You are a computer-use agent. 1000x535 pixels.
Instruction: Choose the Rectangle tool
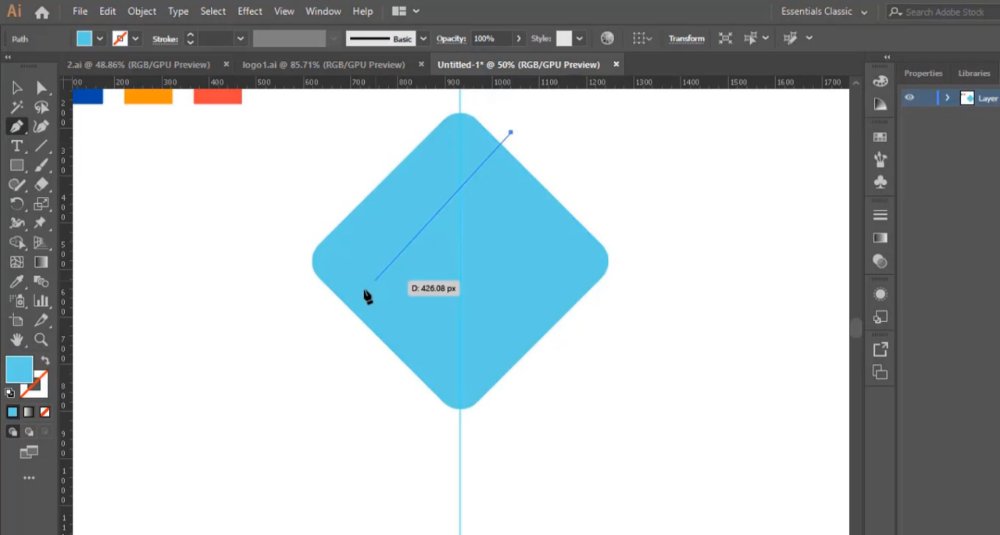(x=17, y=165)
